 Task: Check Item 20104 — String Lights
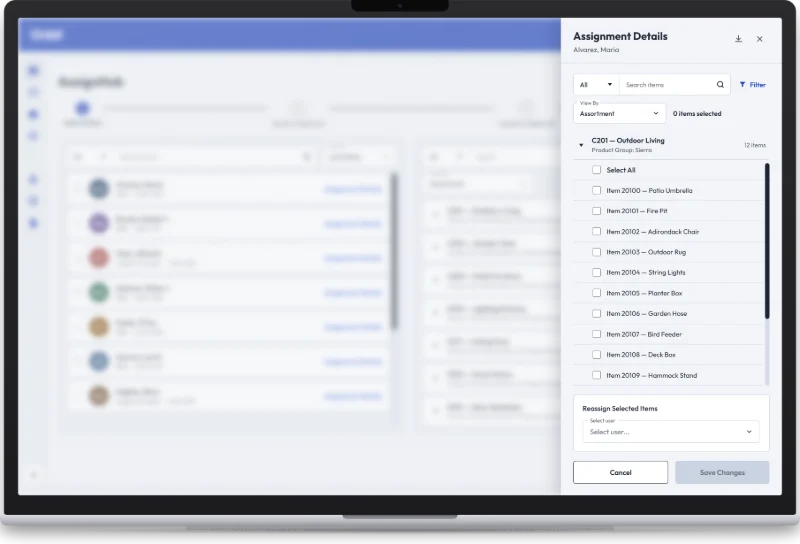point(596,273)
